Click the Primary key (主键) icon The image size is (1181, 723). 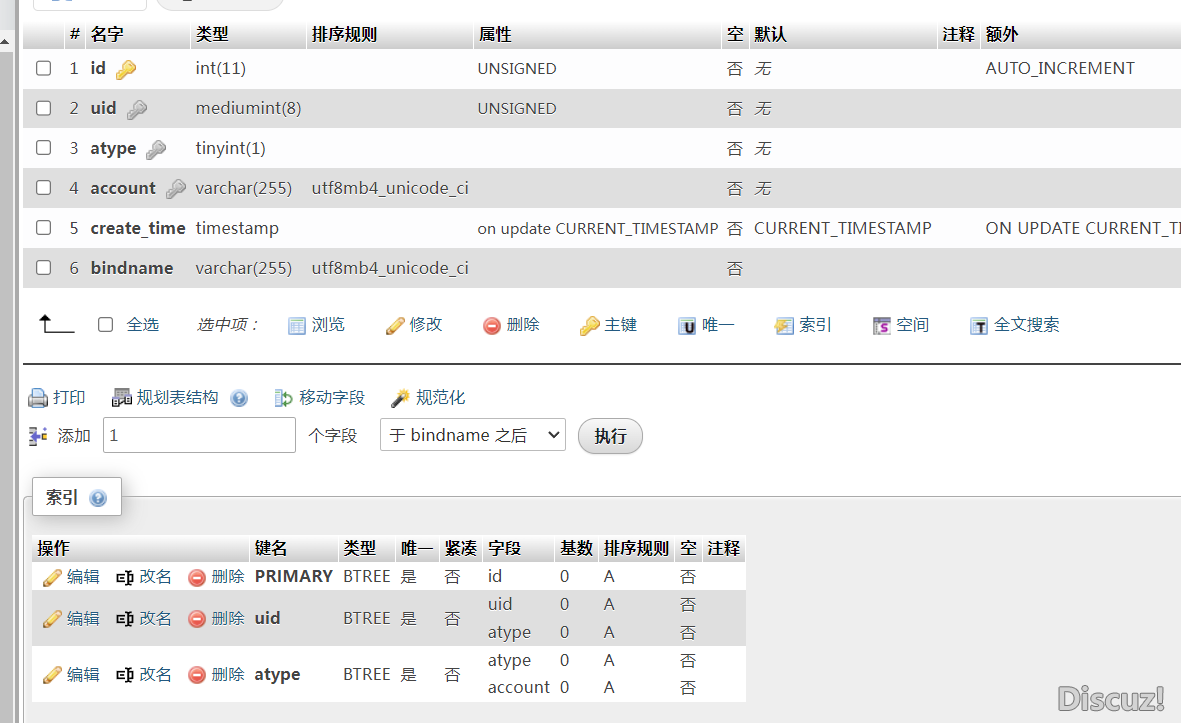click(x=589, y=326)
